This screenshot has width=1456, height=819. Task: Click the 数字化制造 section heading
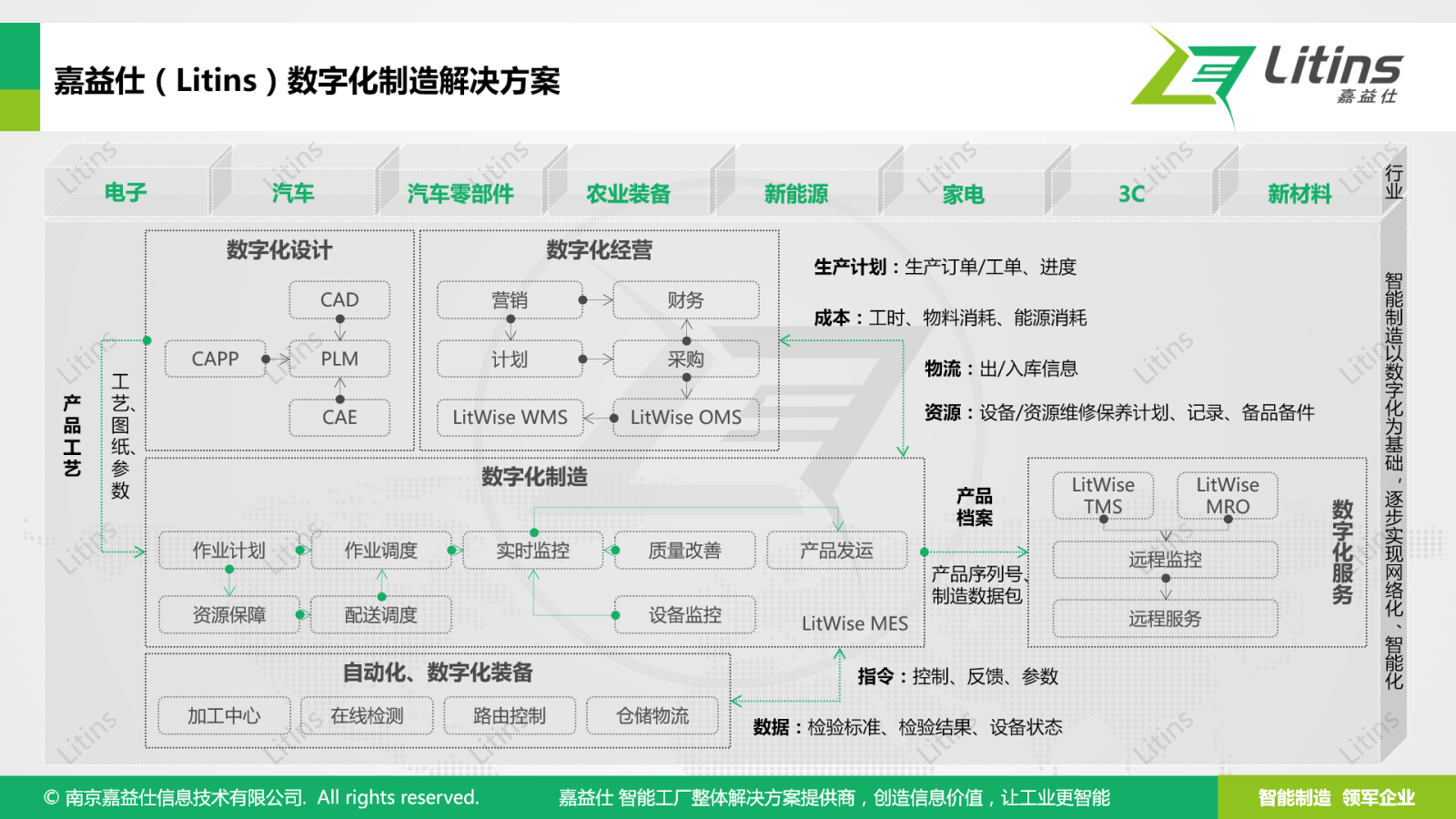pyautogui.click(x=534, y=476)
